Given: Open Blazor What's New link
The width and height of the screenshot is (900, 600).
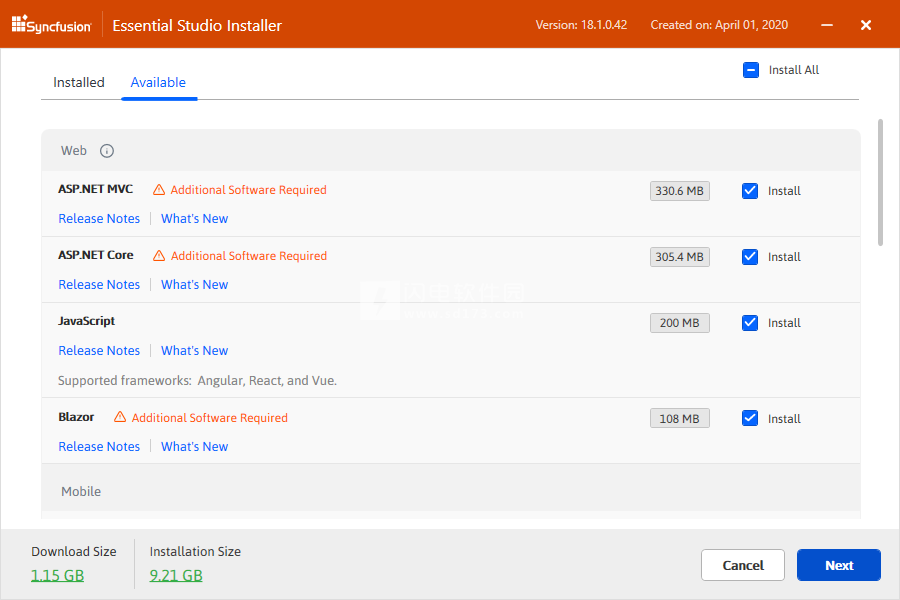Looking at the screenshot, I should (x=195, y=447).
